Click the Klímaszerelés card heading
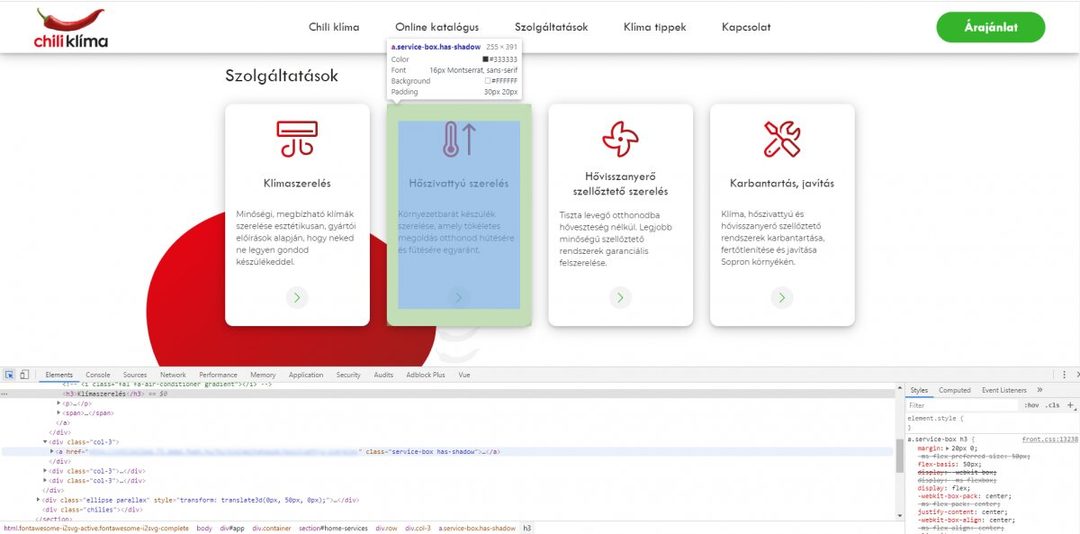The image size is (1080, 534). [297, 183]
